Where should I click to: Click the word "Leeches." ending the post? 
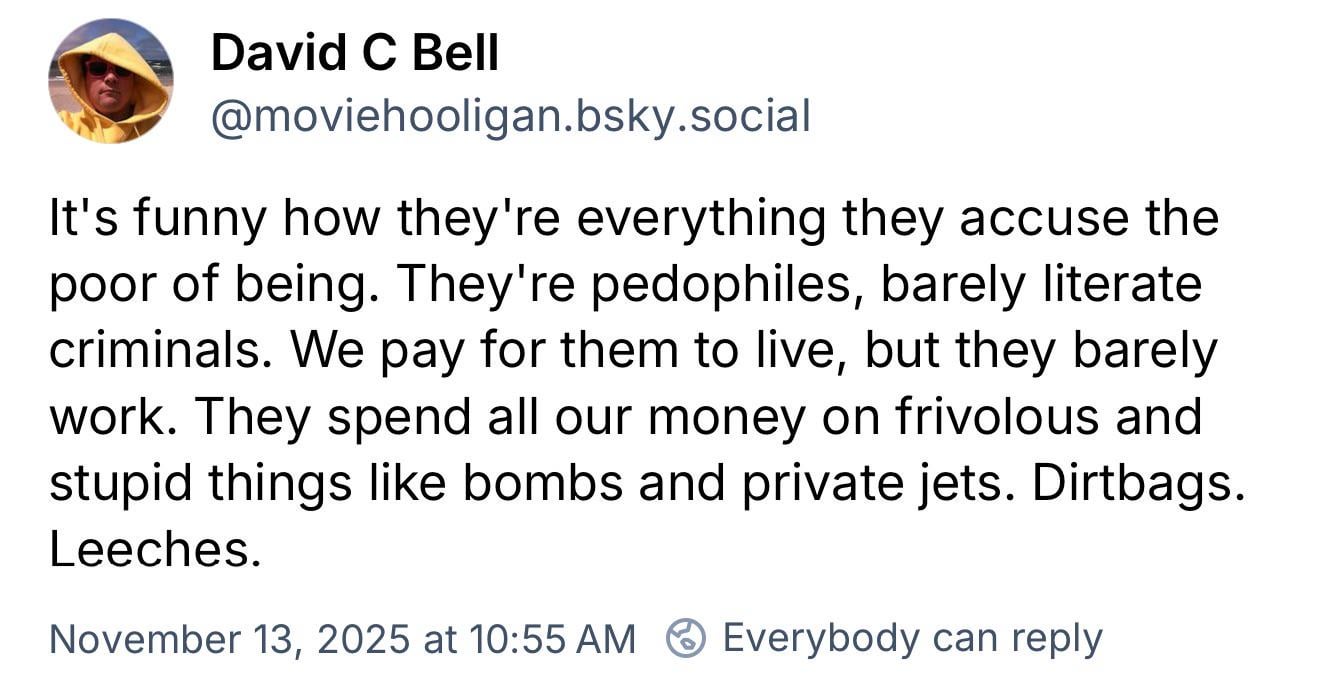pyautogui.click(x=155, y=550)
